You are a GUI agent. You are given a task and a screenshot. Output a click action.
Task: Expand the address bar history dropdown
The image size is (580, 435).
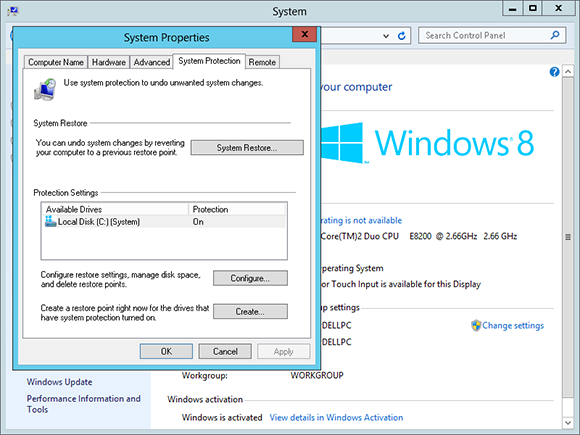pyautogui.click(x=386, y=36)
